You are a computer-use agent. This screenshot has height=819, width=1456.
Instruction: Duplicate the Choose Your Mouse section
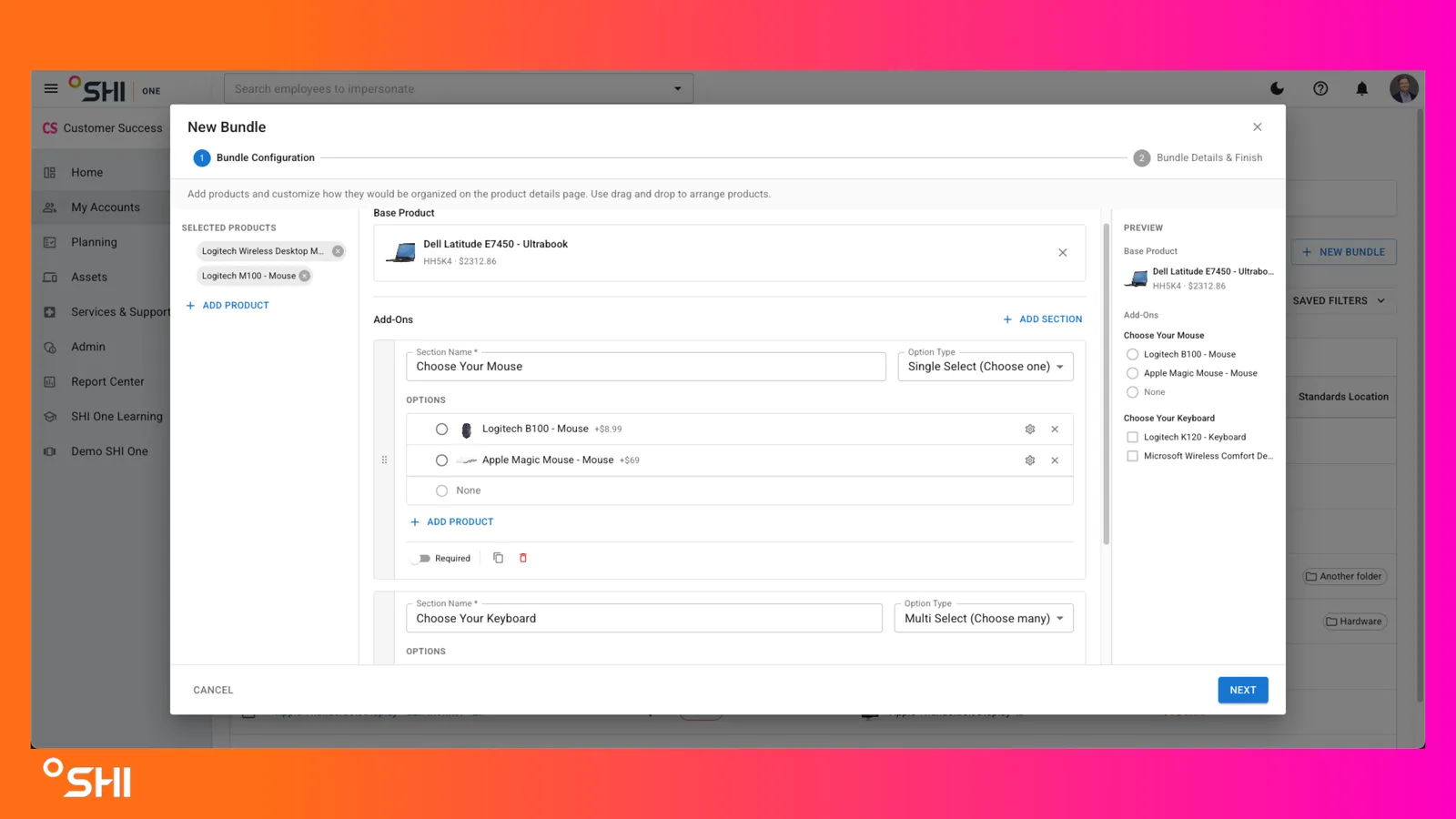[498, 558]
